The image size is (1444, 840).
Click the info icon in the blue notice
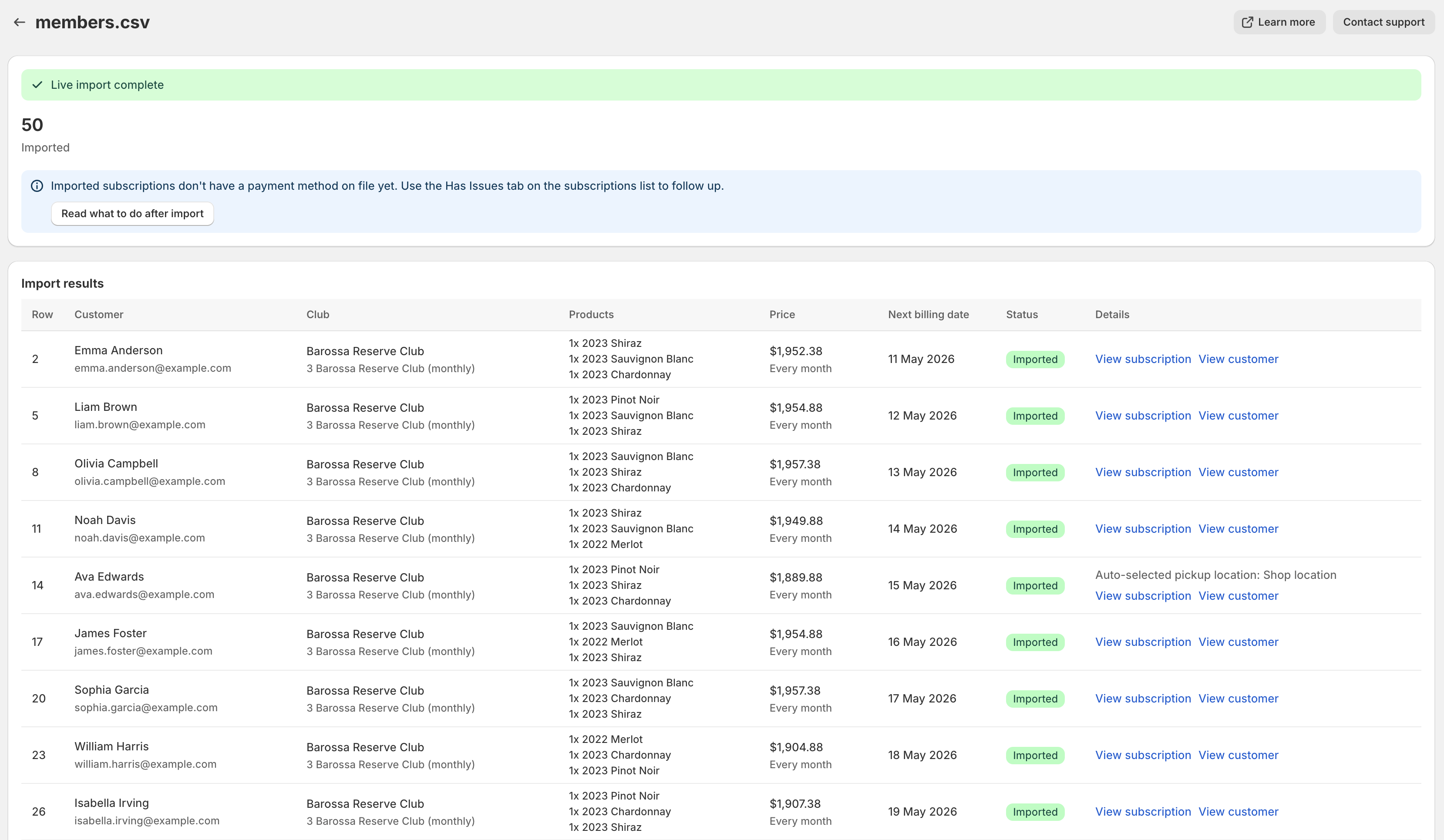point(37,186)
